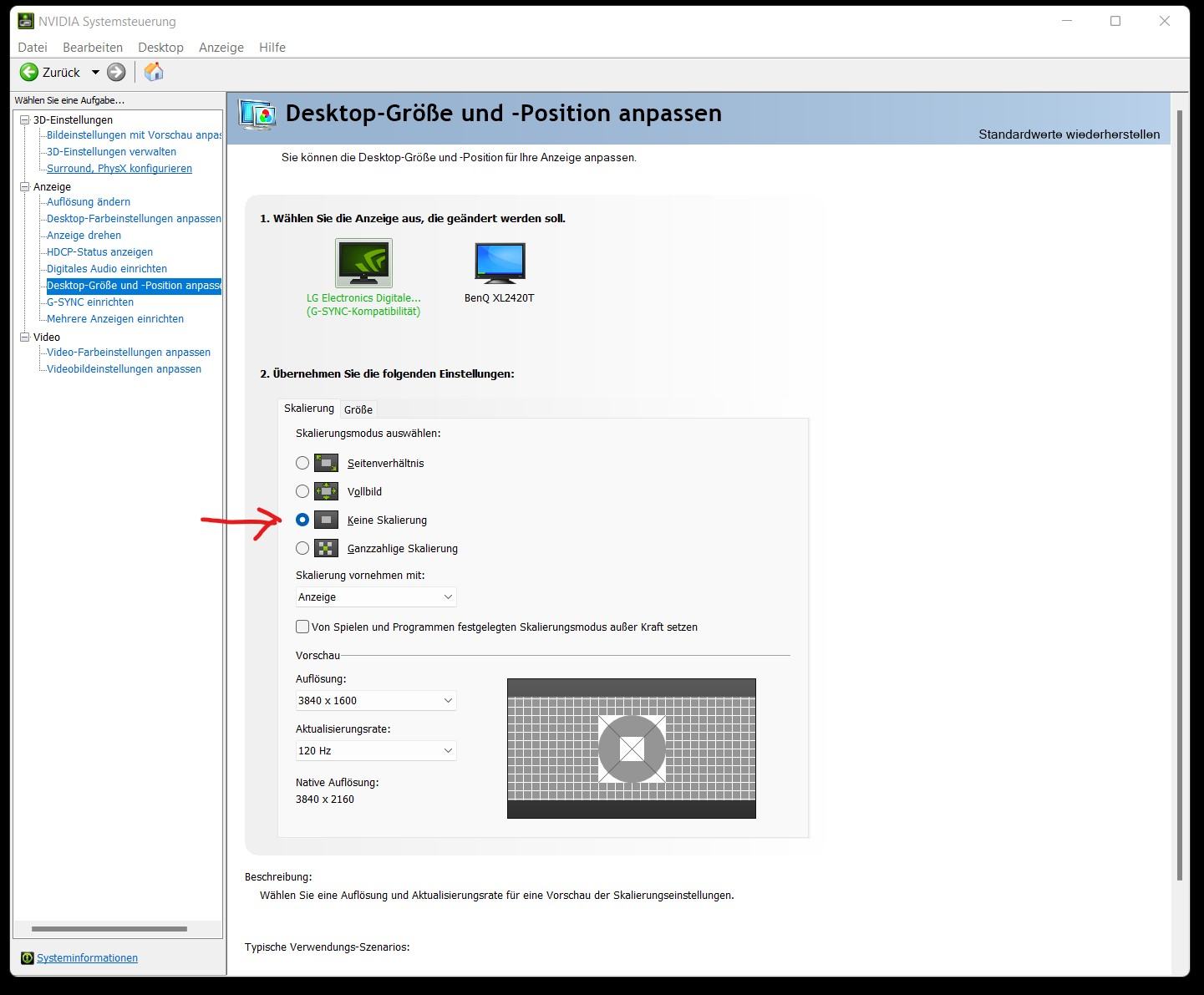Open the Datei menu
Viewport: 1204px width, 995px height.
coord(33,48)
